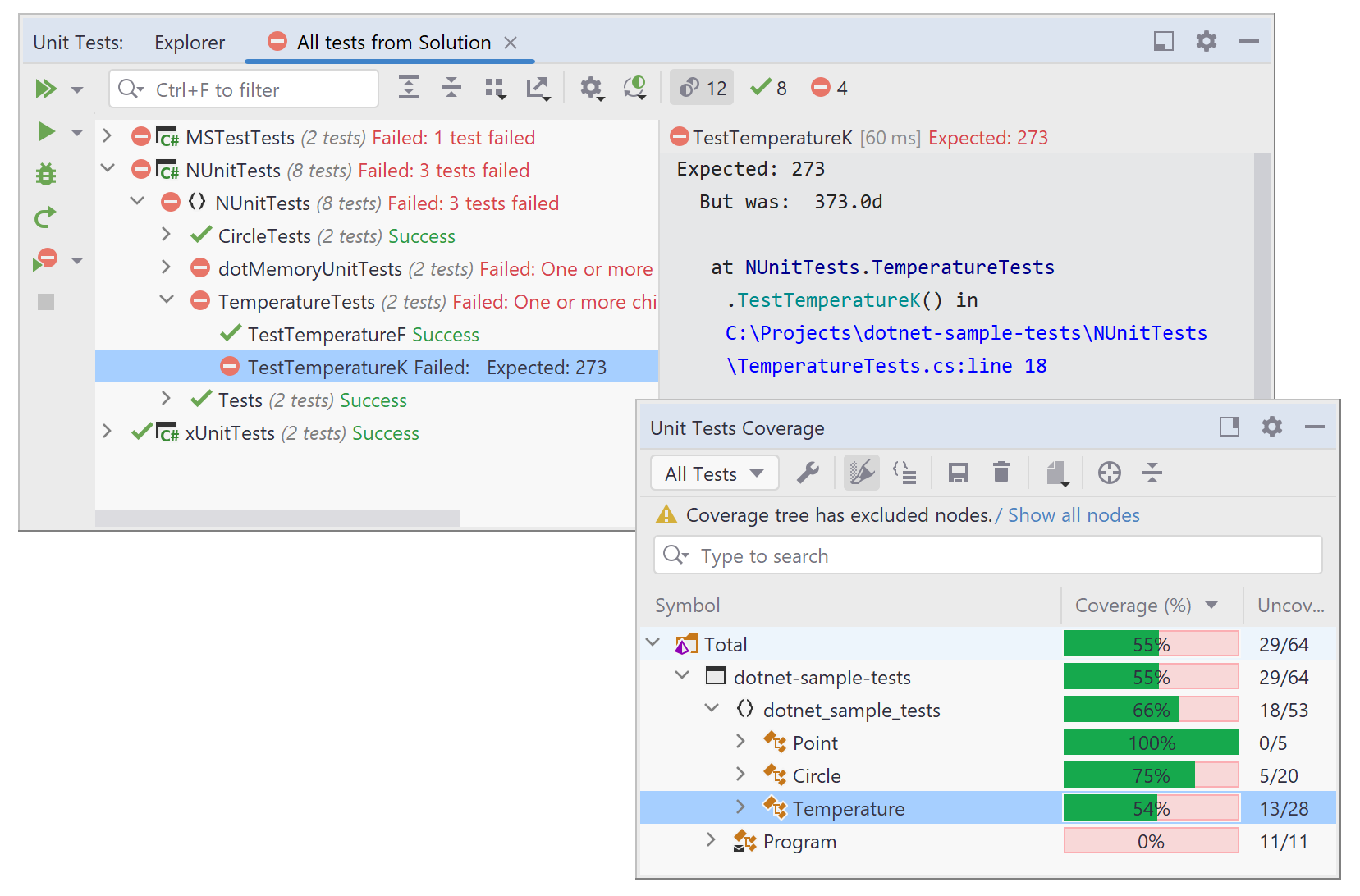This screenshot has width=1360, height=896.
Task: Delete coverage data using trash icon
Action: click(1001, 473)
